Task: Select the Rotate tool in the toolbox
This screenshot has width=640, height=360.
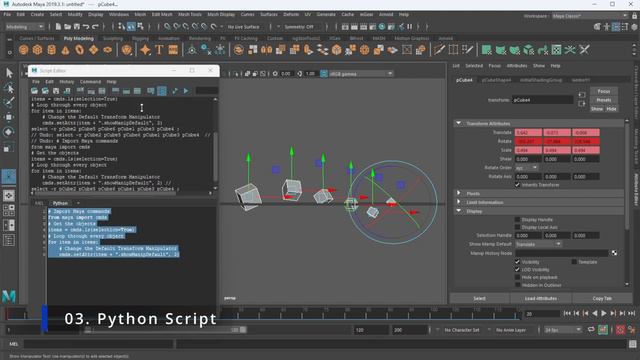Action: (9, 132)
